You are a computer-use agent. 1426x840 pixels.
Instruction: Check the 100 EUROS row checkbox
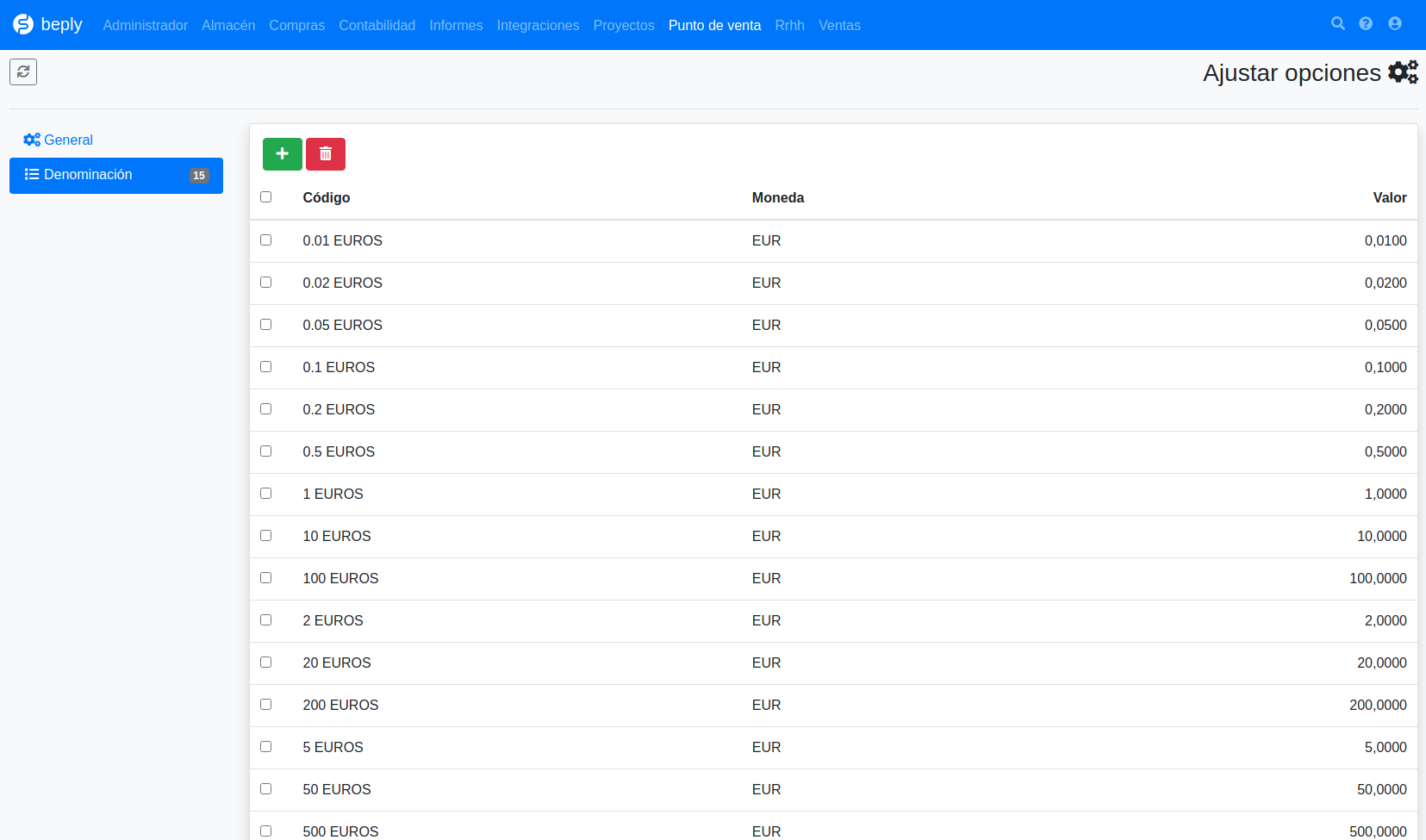coord(266,578)
